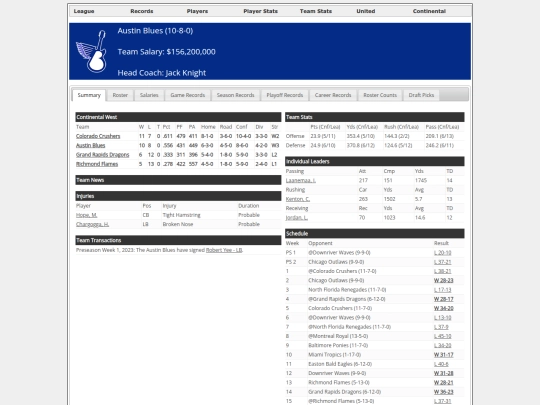This screenshot has height=405, width=540.
Task: Click Jordan's 1023 receiving yards value
Action: click(x=389, y=218)
